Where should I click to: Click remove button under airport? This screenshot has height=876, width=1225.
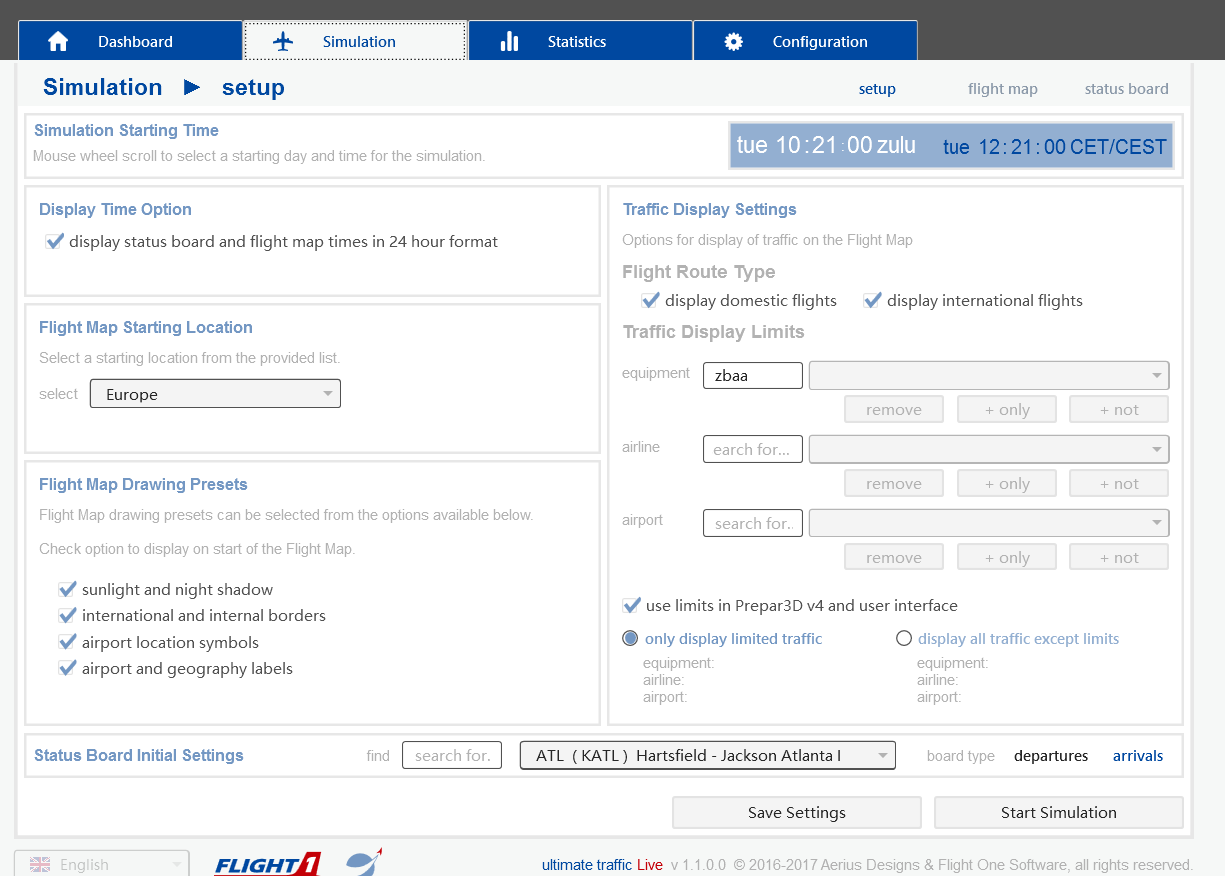tap(894, 557)
